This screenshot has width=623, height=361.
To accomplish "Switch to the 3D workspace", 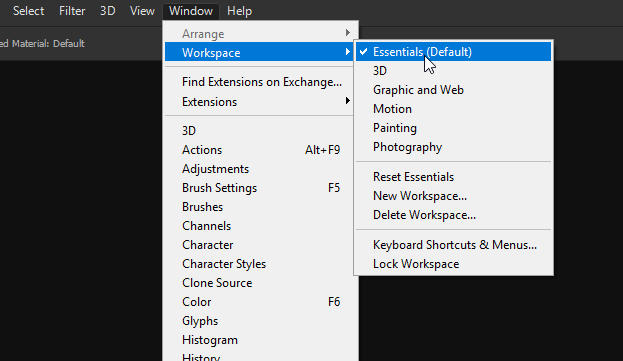I will tap(453, 71).
